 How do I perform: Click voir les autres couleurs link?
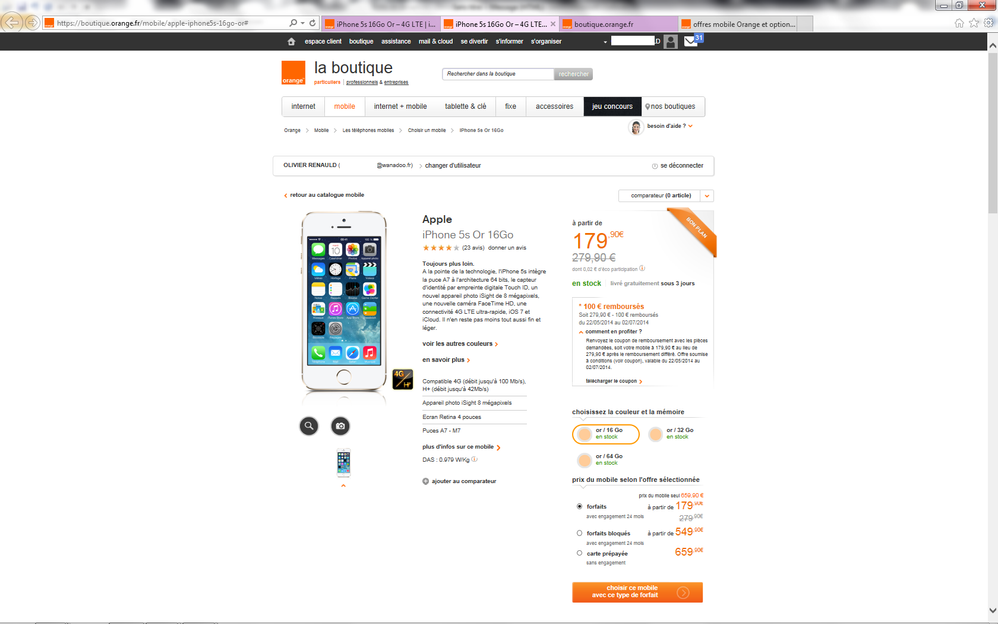pos(460,344)
